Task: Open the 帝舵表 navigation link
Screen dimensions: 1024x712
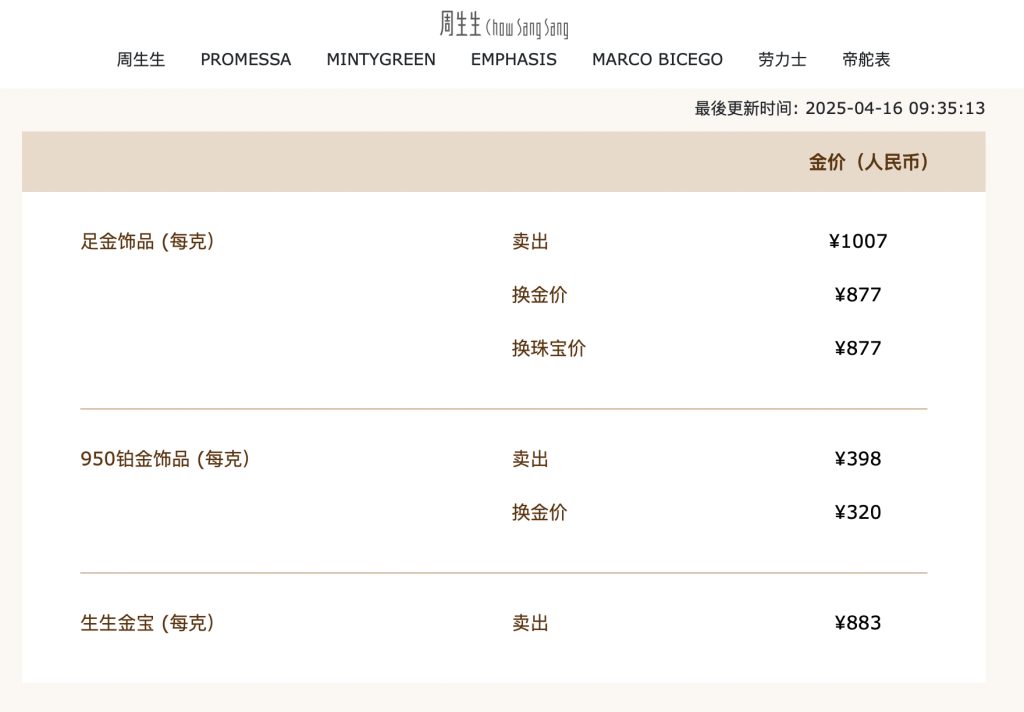Action: pyautogui.click(x=866, y=60)
